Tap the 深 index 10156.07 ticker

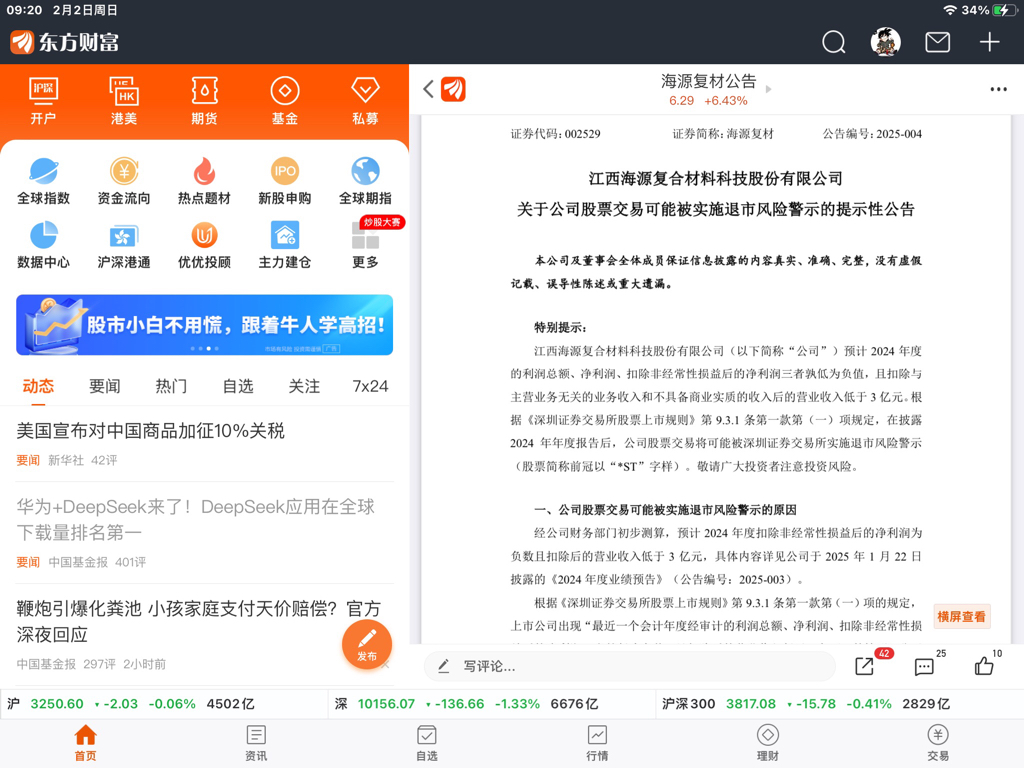(466, 704)
